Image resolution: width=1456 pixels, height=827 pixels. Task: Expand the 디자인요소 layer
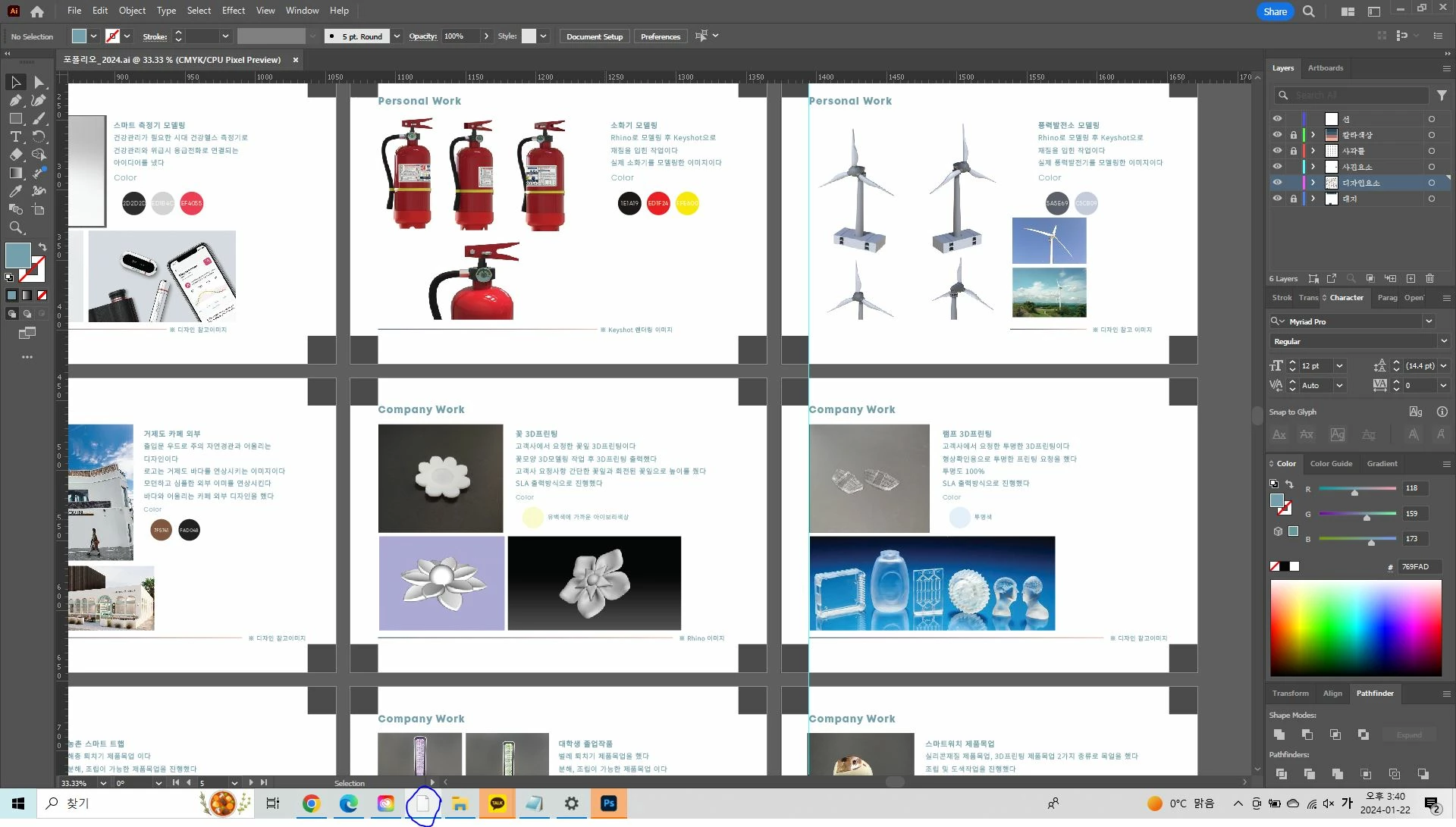click(1313, 183)
